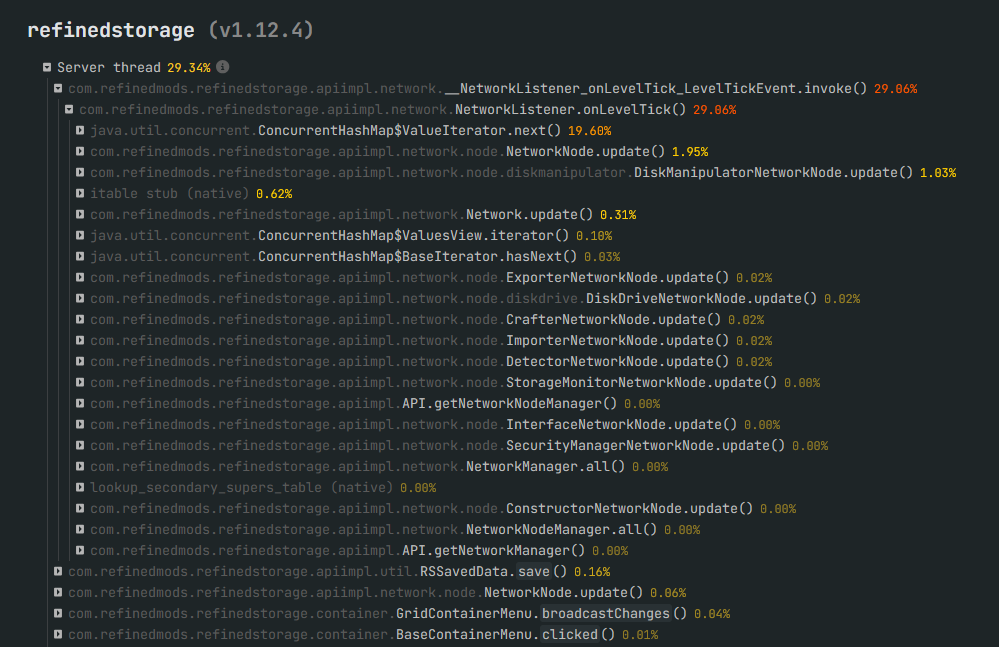Click the 1.03% percentage value
The height and width of the screenshot is (647, 999).
tap(938, 173)
